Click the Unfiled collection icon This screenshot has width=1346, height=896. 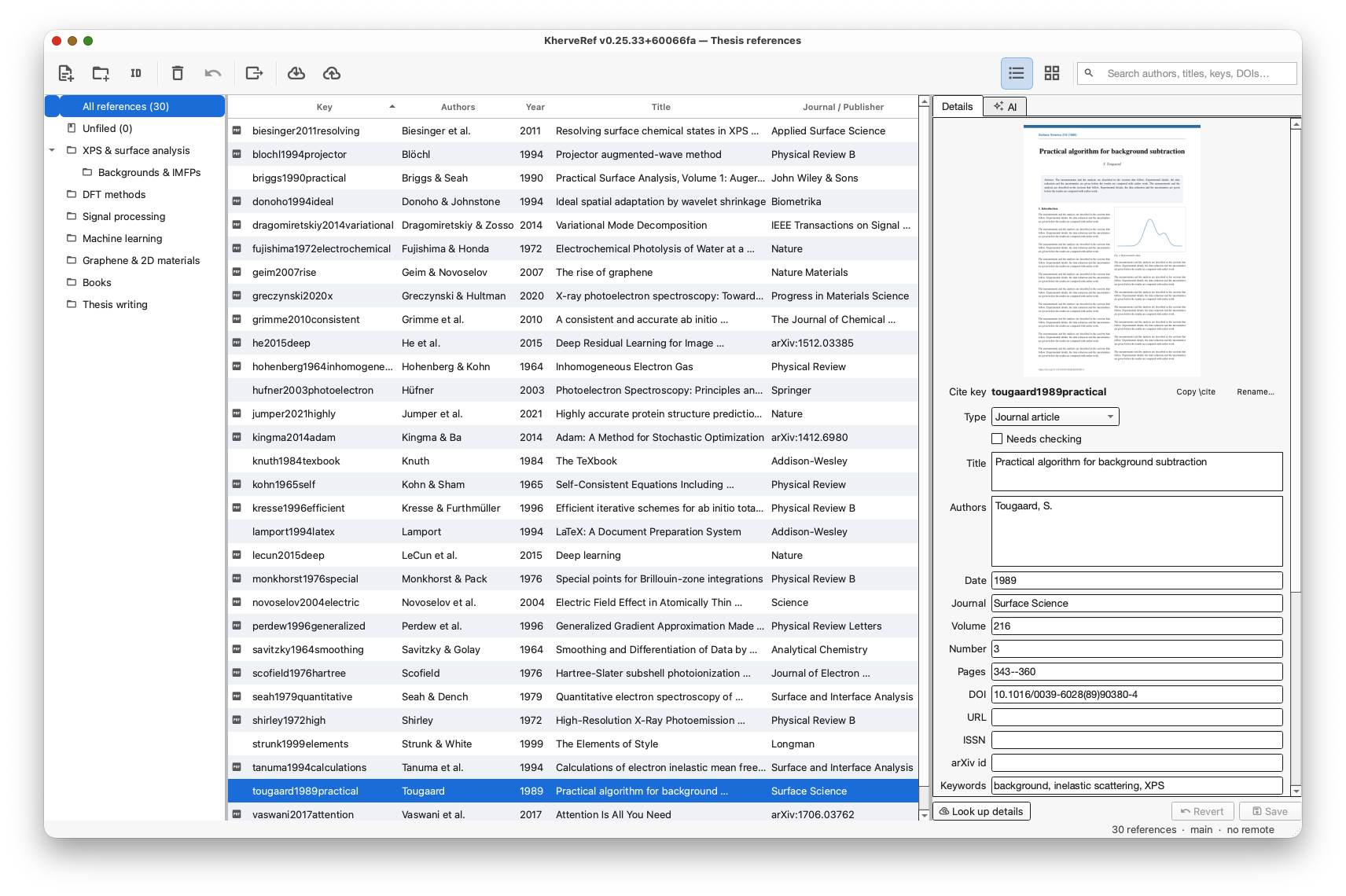(72, 128)
